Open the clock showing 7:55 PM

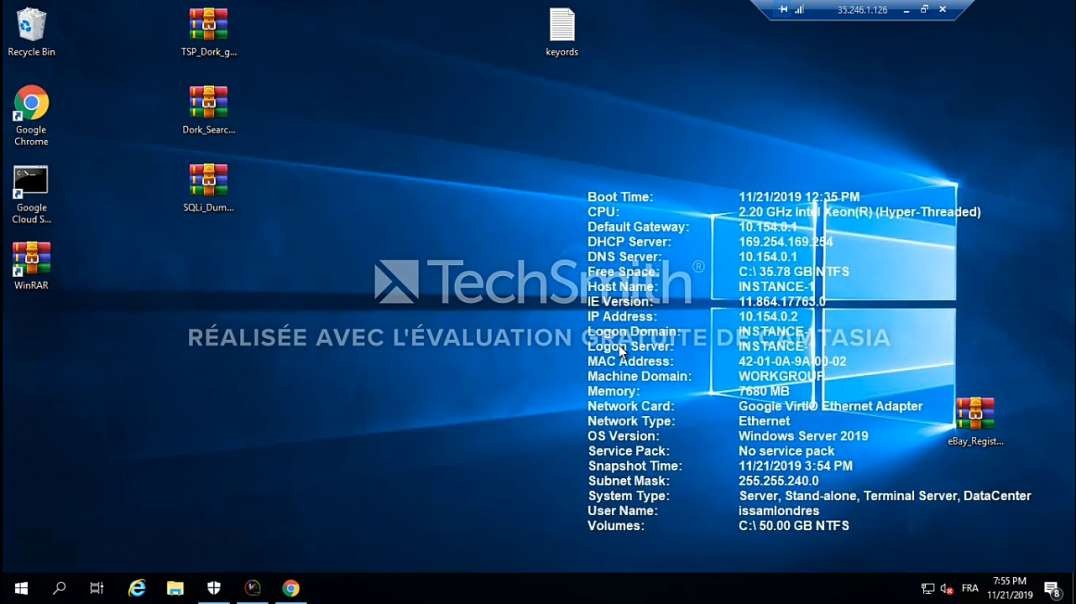click(1009, 588)
